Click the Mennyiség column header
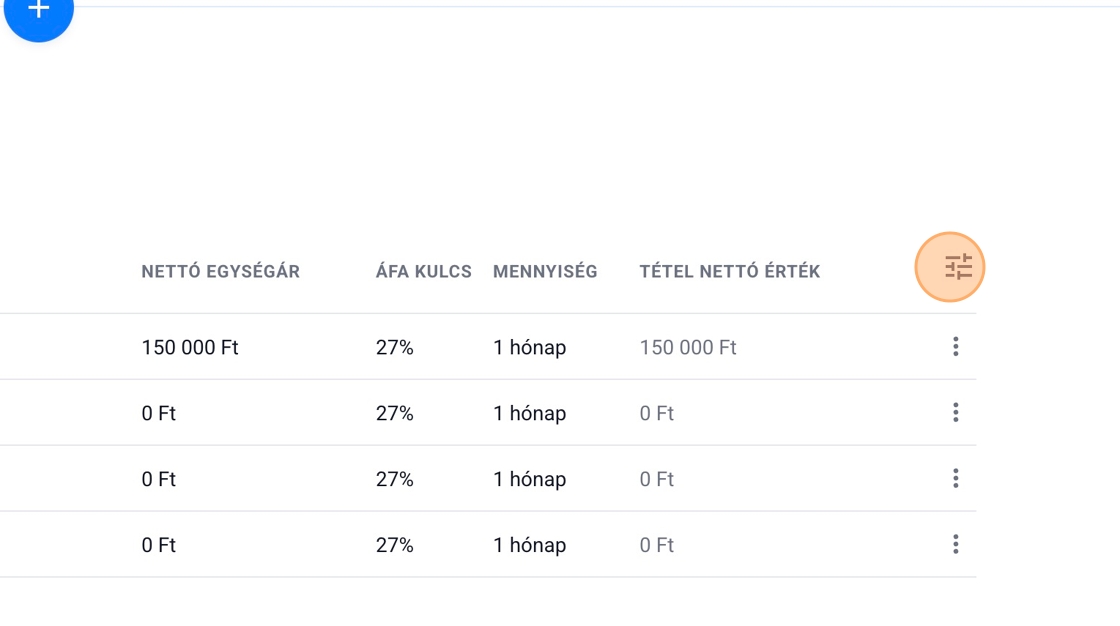1120x626 pixels. click(545, 272)
